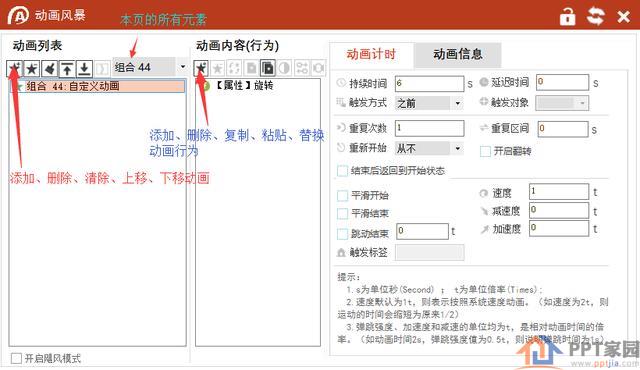
Task: Switch to the 动画信息 tab
Action: [x=458, y=54]
